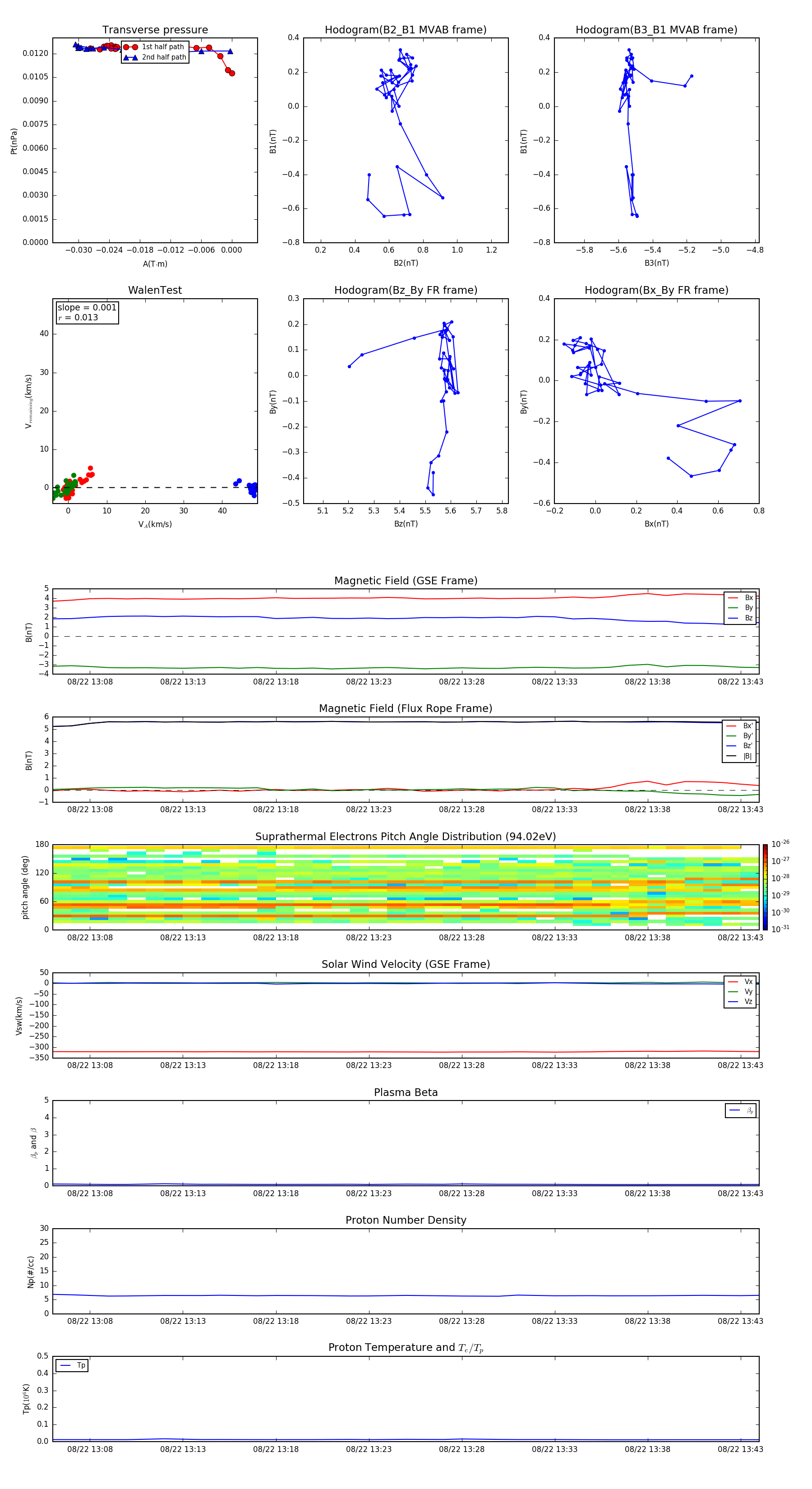Screen dimensions: 812x1489
Task: Click 'A(T·m)' x-axis label
Action: point(155,264)
